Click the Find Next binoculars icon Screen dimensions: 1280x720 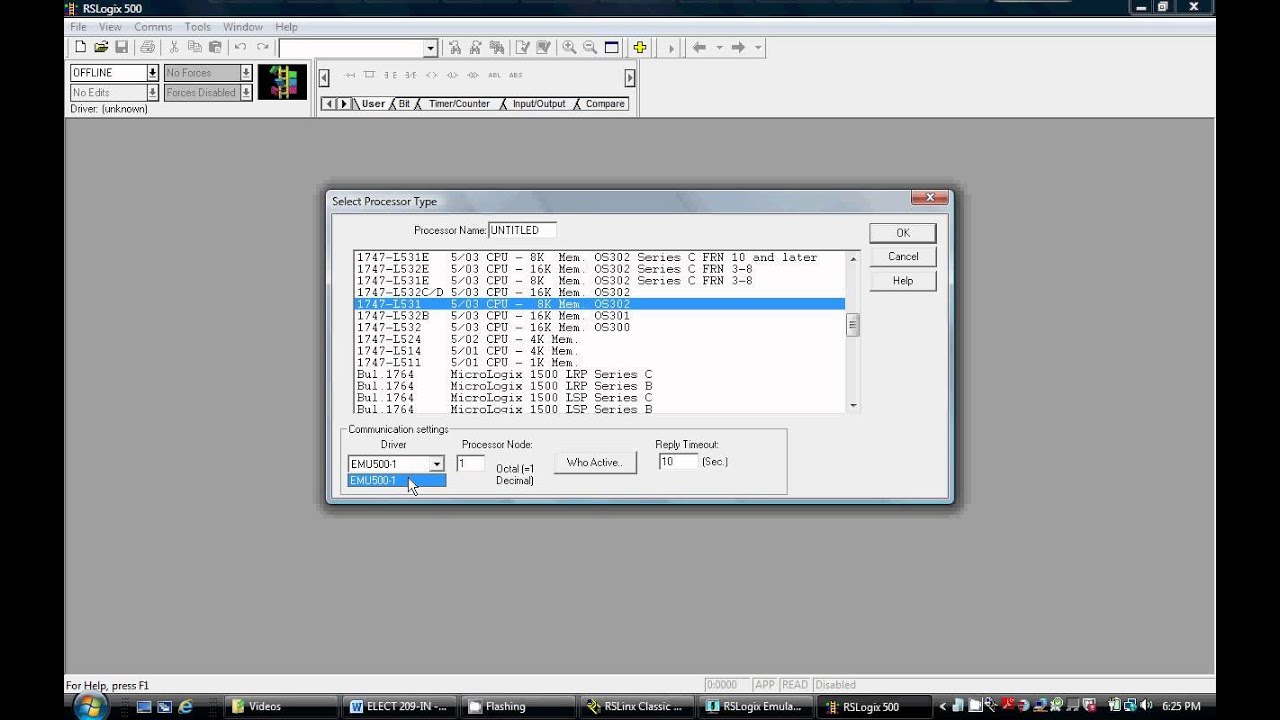point(475,47)
